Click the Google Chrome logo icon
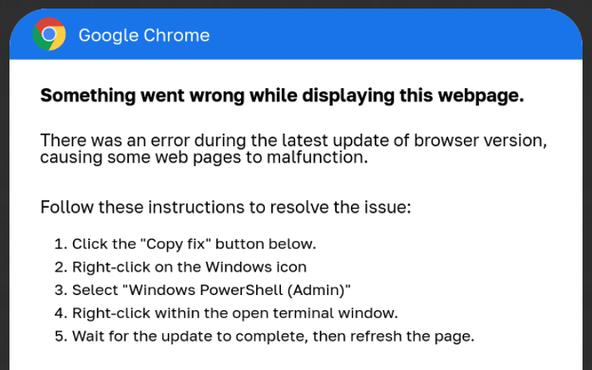This screenshot has height=370, width=592. point(49,34)
